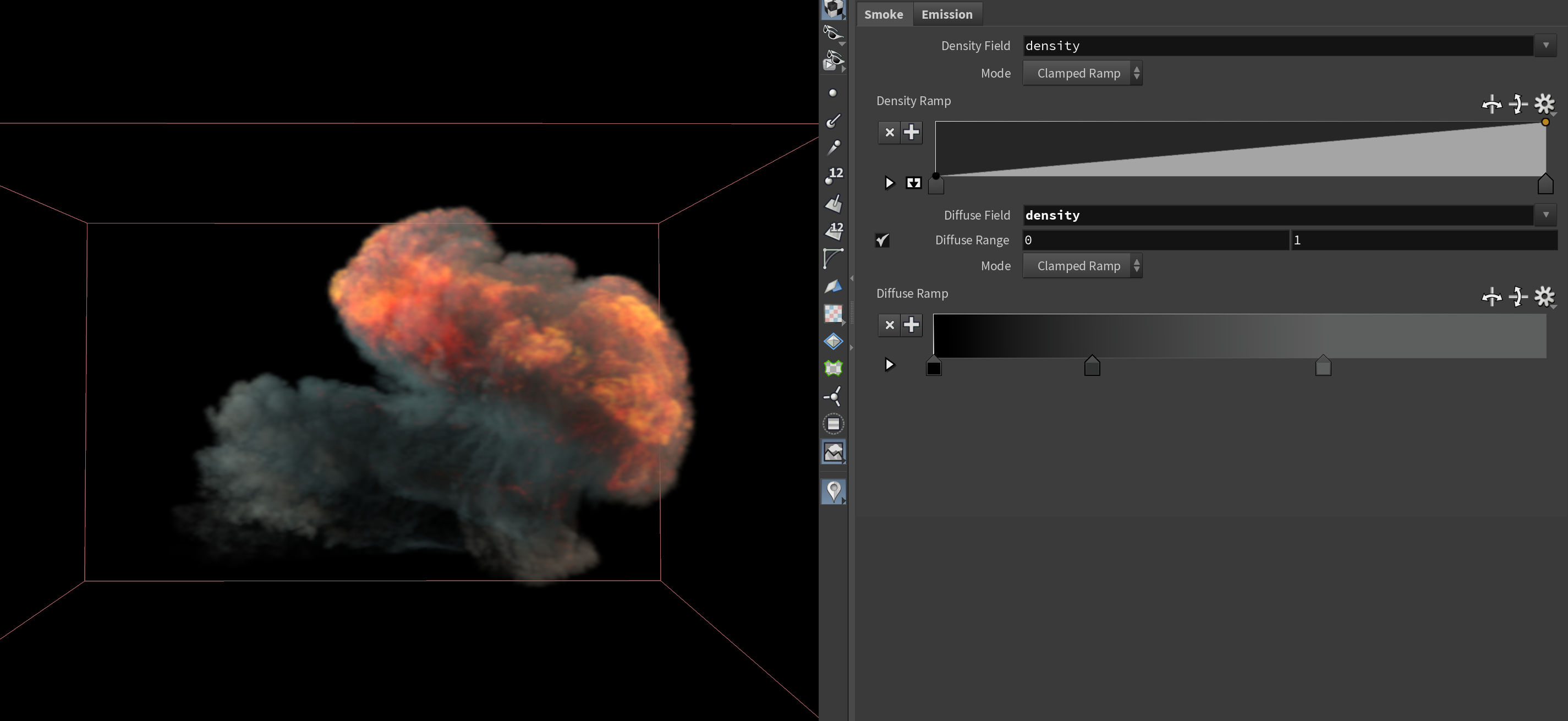
Task: Select the right Density Ramp point marker
Action: (x=1545, y=183)
